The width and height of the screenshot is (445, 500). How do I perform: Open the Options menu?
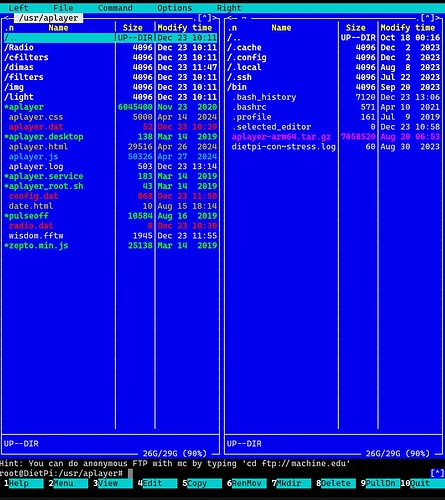click(175, 8)
